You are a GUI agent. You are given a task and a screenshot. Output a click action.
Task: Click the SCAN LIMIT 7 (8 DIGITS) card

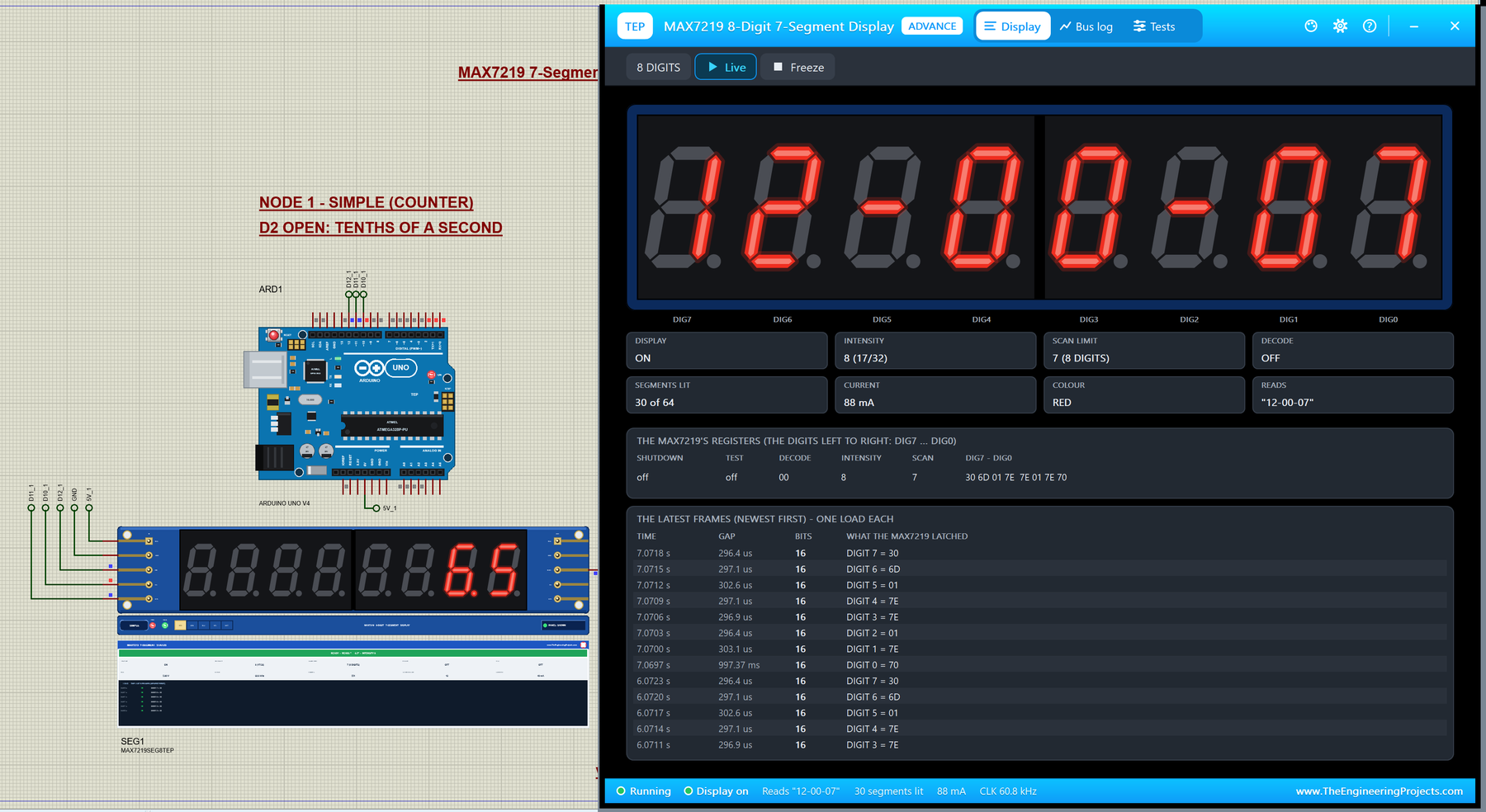[x=1144, y=350]
